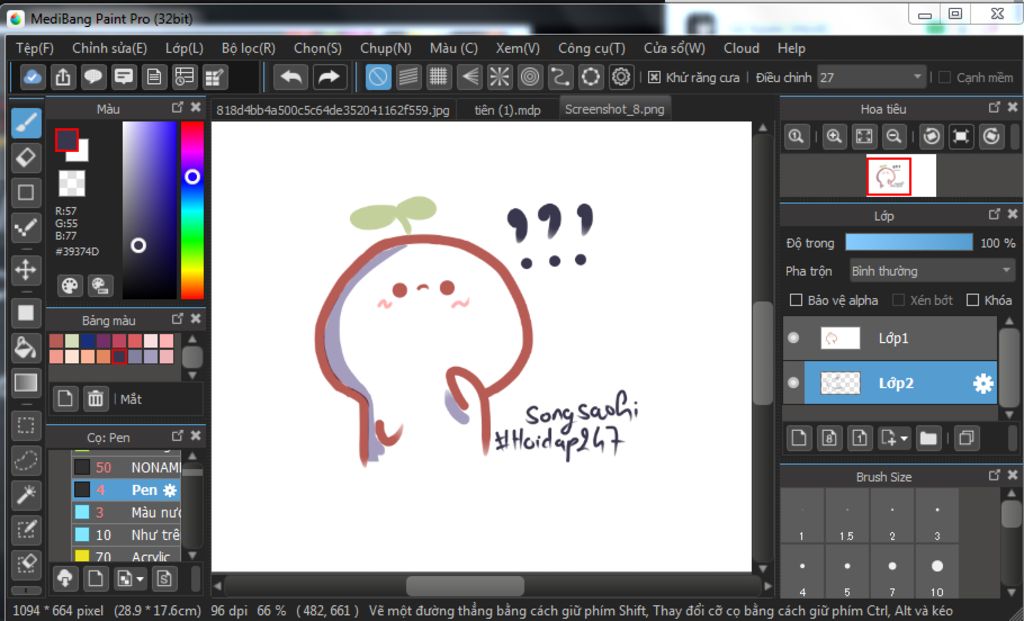Select the Lasso selection tool
The image size is (1024, 621).
26,460
